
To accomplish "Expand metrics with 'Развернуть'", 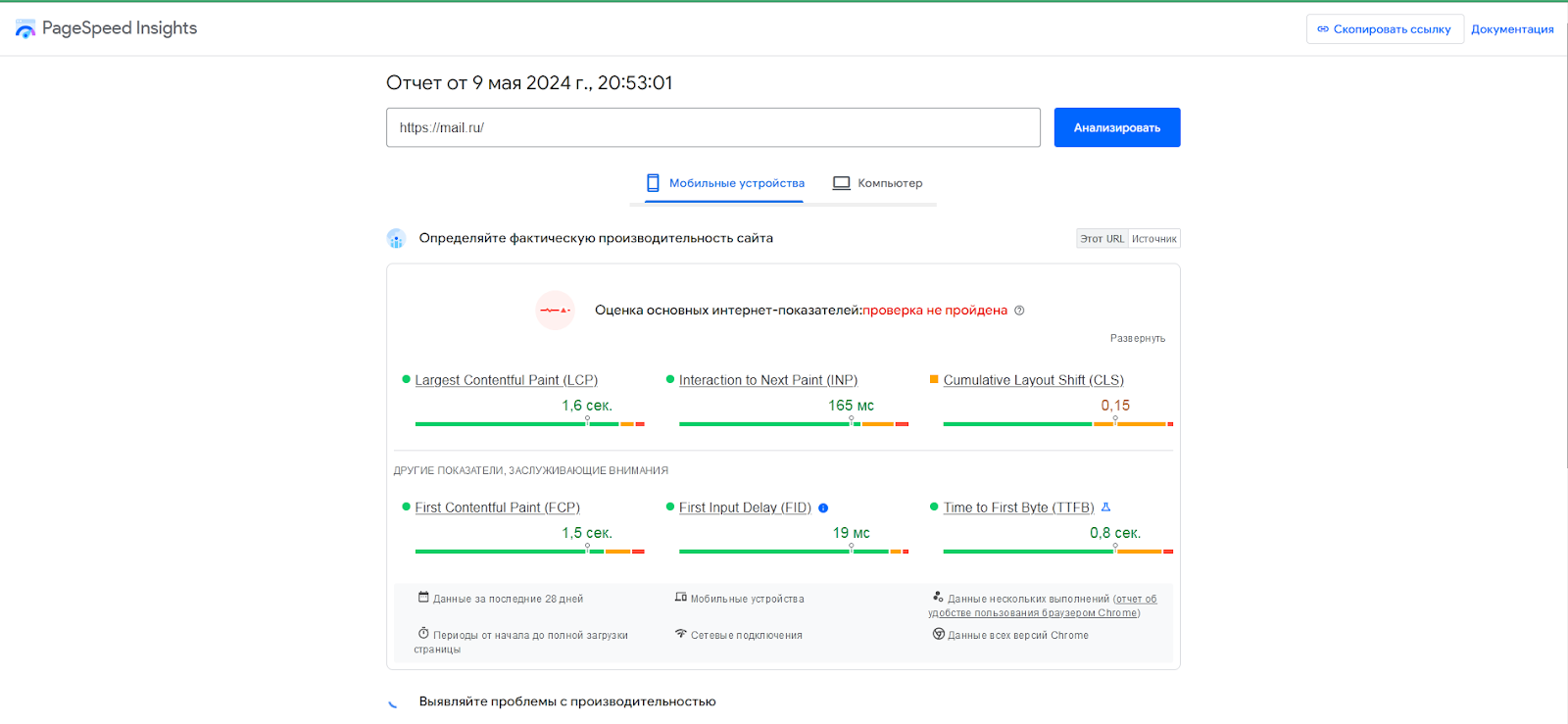I will click(x=1137, y=339).
